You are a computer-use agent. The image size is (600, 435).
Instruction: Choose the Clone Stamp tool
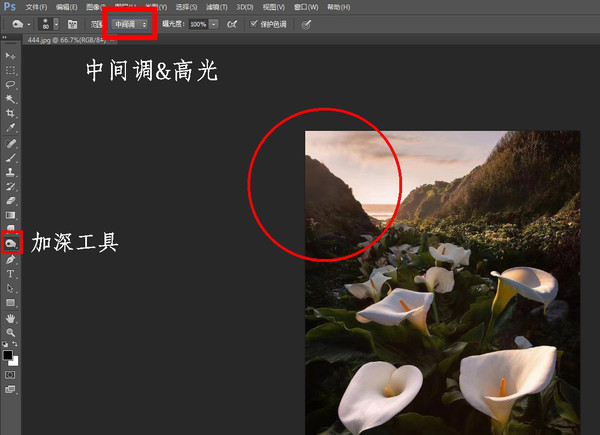pos(11,171)
